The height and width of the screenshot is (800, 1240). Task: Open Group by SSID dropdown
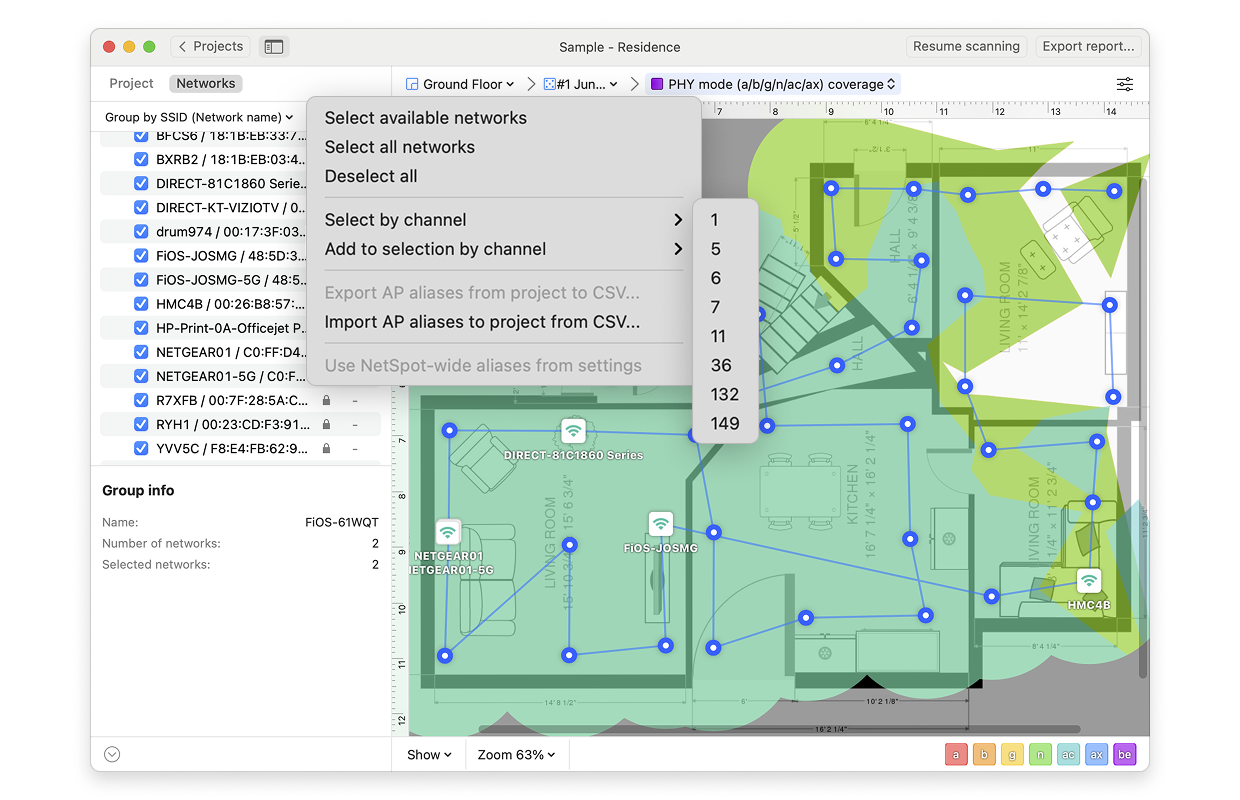(199, 117)
